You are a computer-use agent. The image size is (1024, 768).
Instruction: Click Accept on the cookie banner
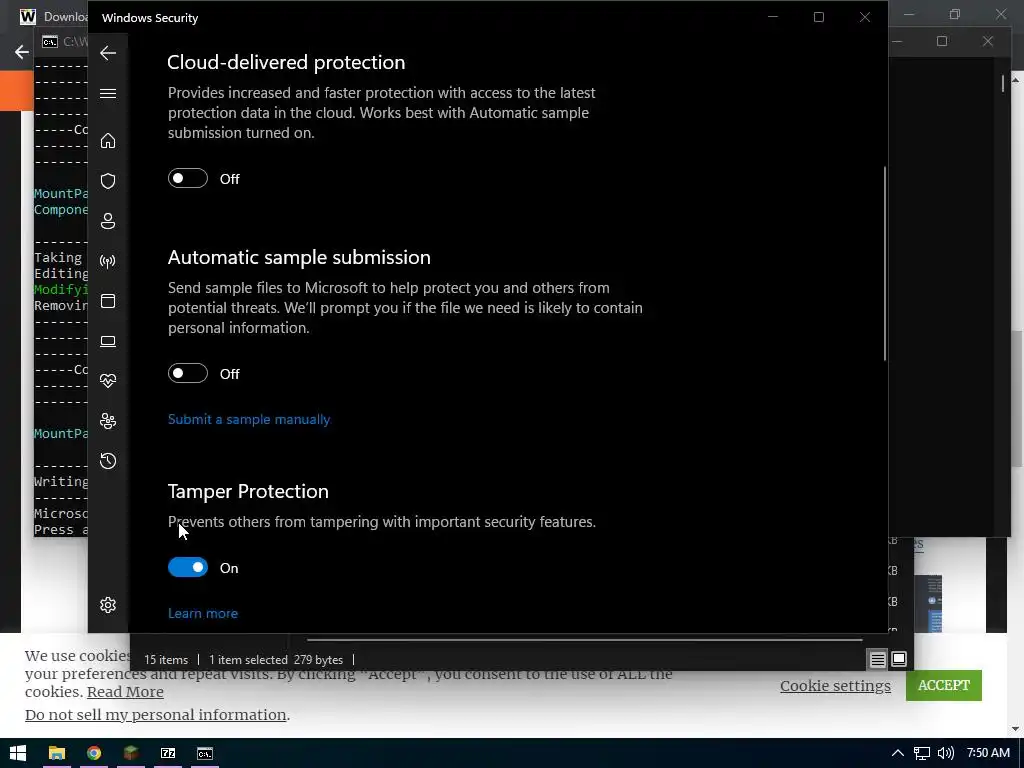click(943, 685)
